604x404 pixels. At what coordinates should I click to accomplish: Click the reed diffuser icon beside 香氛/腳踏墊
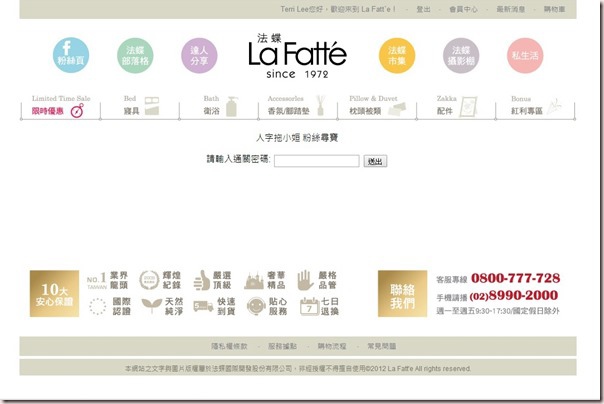click(x=320, y=106)
